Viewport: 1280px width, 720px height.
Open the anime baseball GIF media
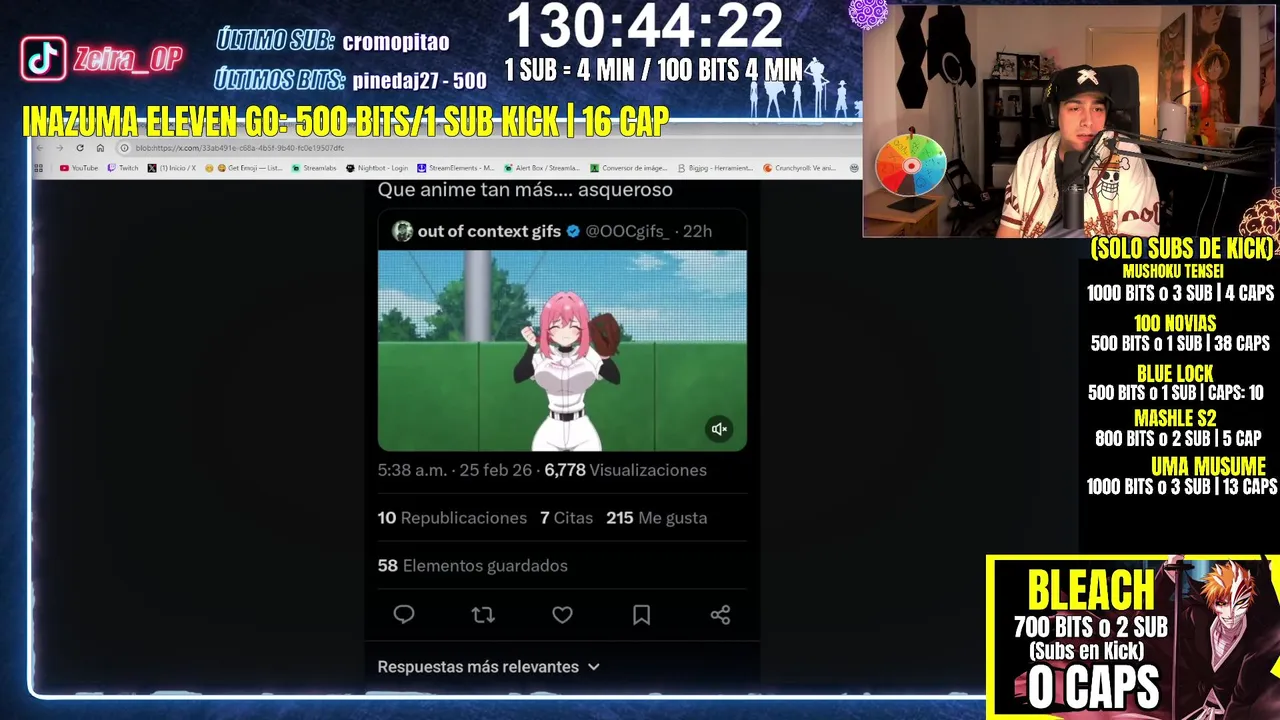click(x=562, y=350)
